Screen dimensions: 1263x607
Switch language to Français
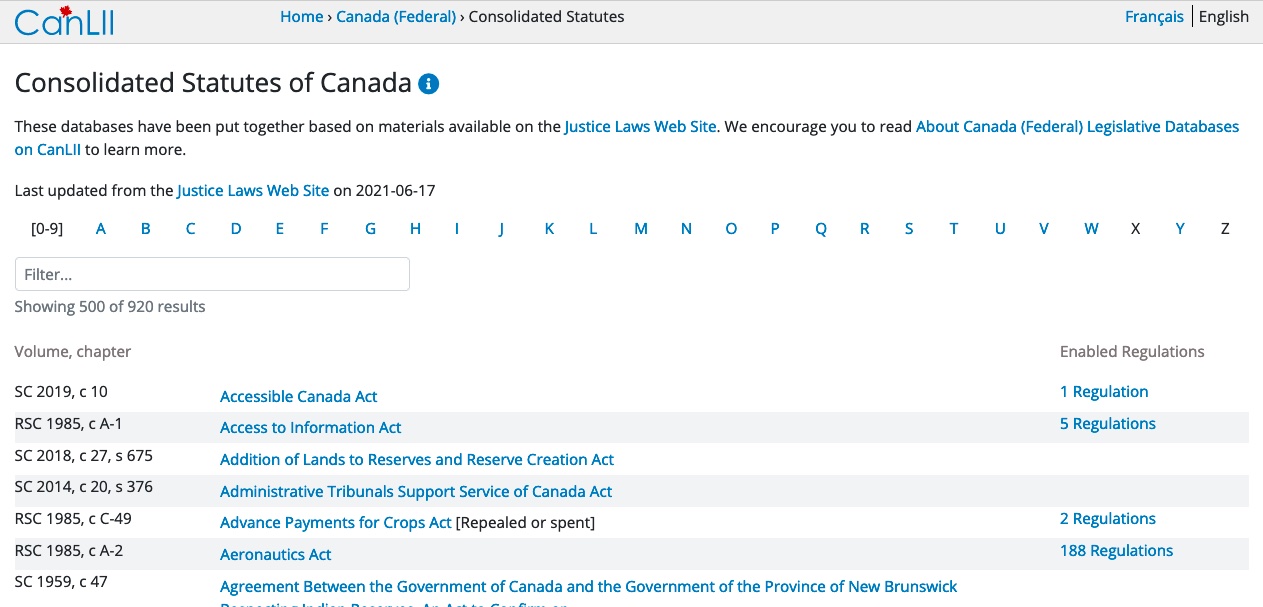point(1154,16)
